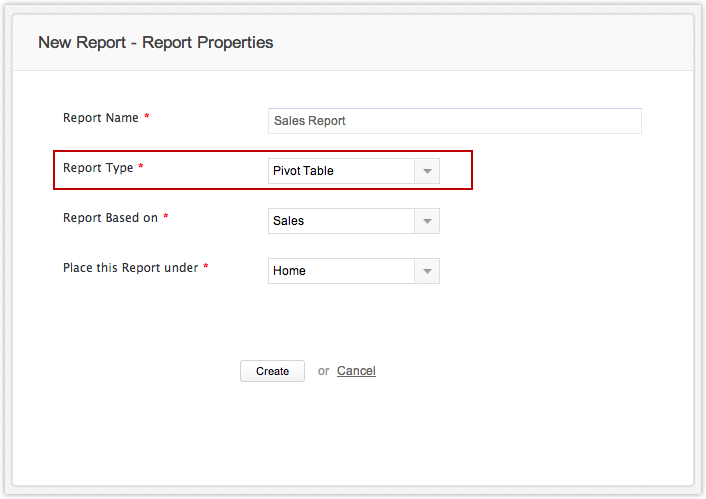Viewport: 706px width, 499px height.
Task: Click the Place this Report under label
Action: point(130,268)
